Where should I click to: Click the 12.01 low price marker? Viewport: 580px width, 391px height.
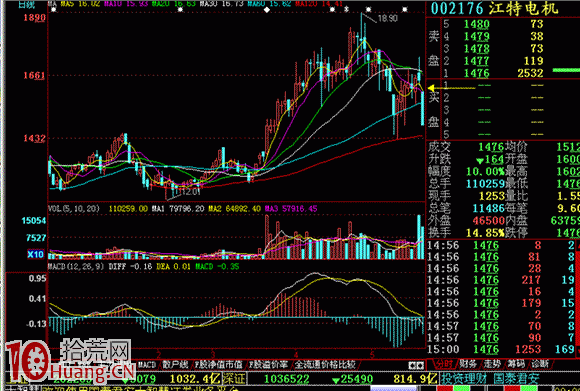(190, 192)
